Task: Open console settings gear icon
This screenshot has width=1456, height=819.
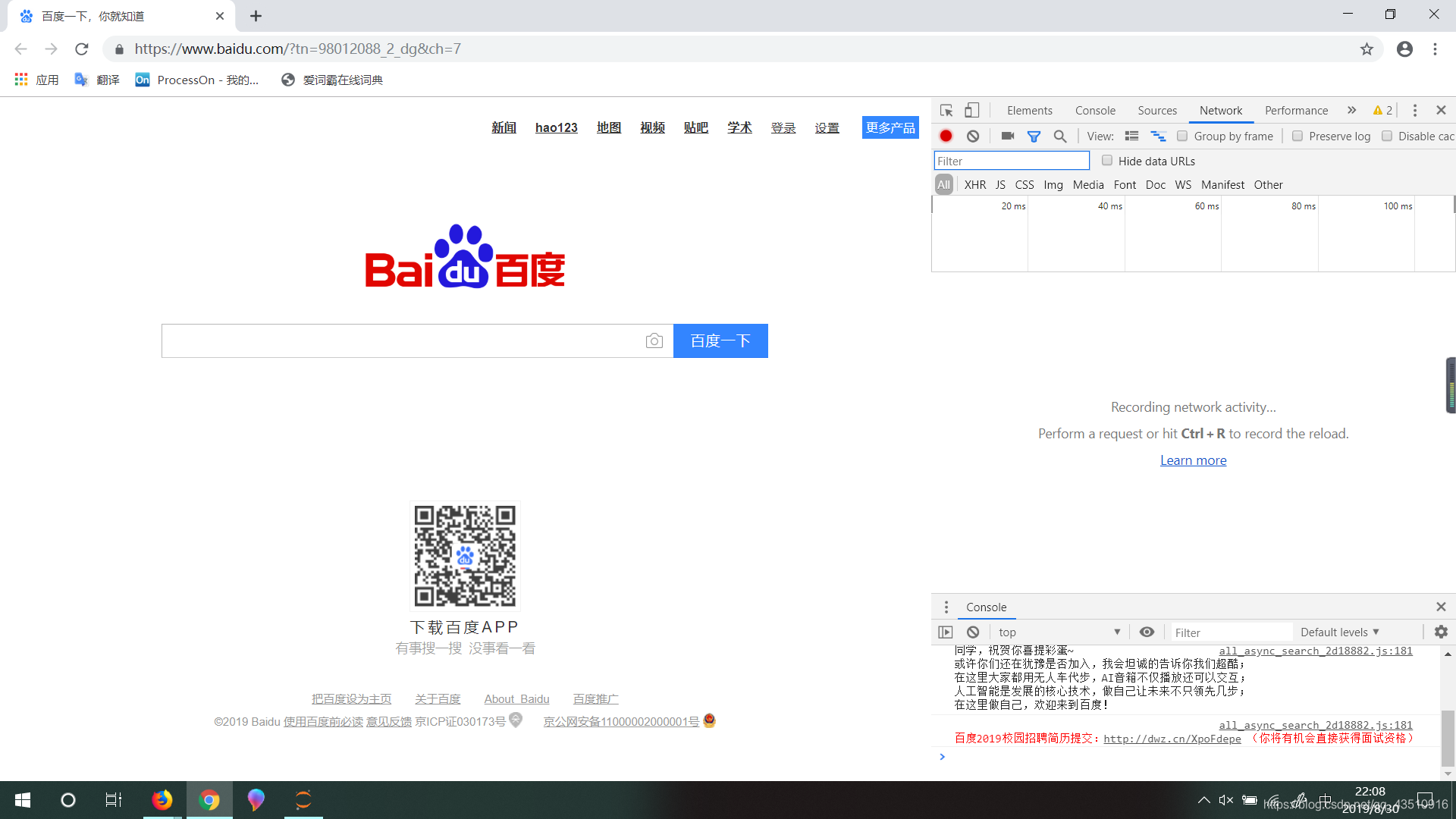Action: coord(1441,632)
